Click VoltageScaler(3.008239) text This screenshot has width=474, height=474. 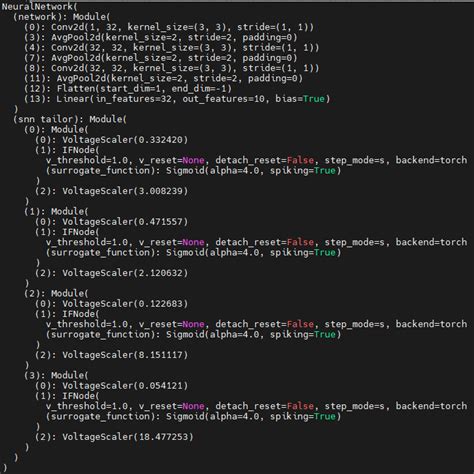(x=125, y=191)
